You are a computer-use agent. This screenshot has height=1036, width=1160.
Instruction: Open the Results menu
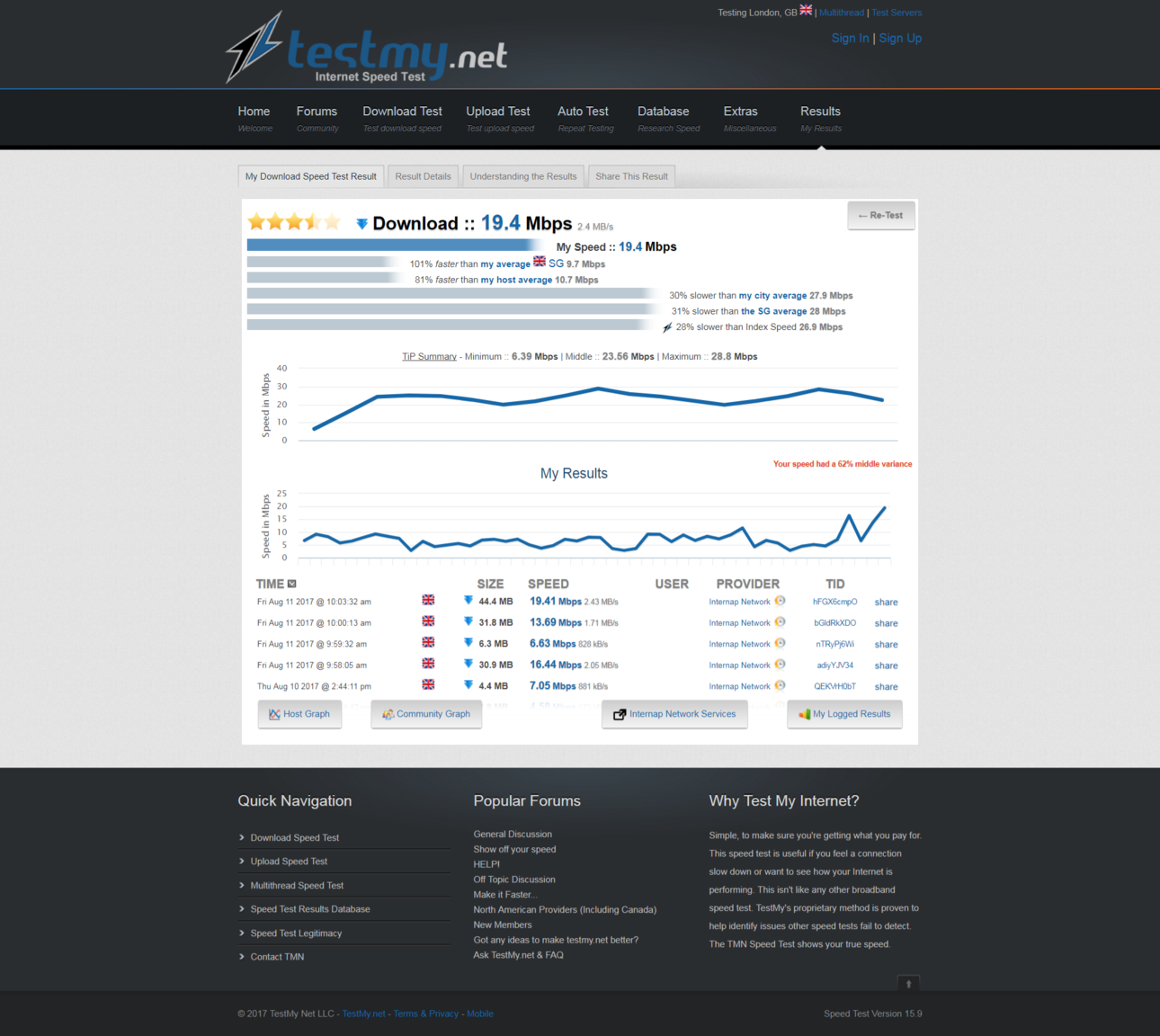click(x=821, y=119)
